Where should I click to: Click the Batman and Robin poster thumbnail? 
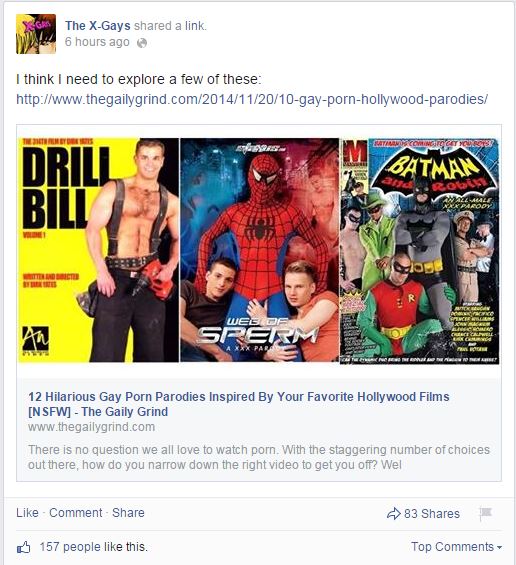[x=420, y=251]
